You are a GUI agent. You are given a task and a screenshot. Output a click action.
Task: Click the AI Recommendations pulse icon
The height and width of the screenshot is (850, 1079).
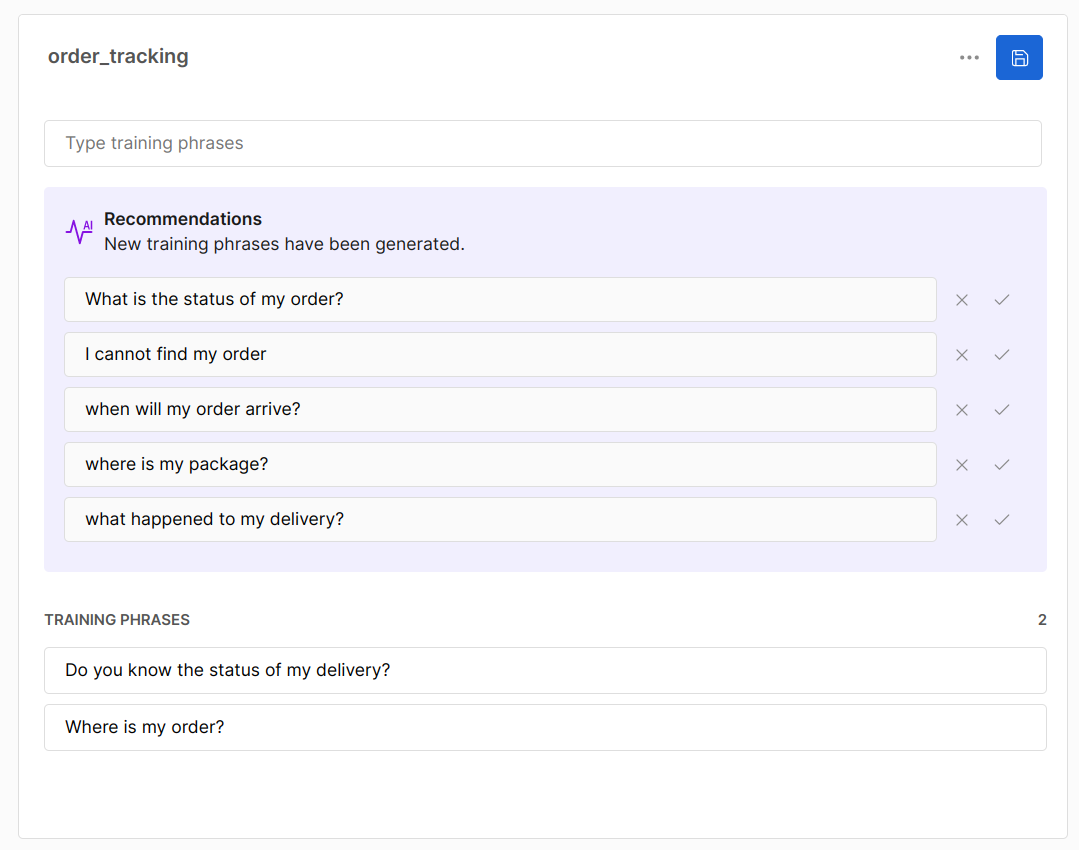click(79, 231)
